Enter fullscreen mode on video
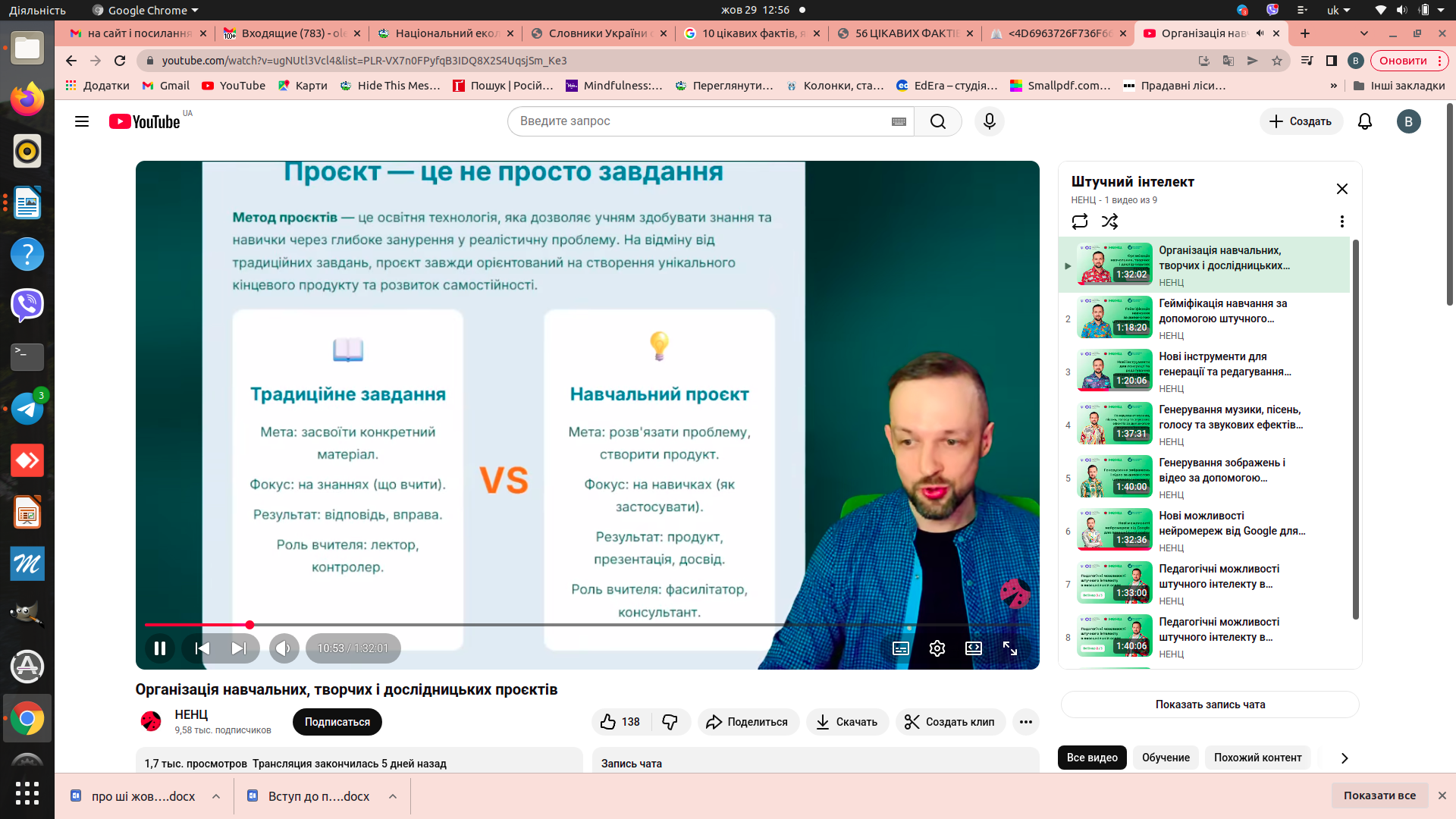This screenshot has width=1456, height=819. click(1010, 648)
